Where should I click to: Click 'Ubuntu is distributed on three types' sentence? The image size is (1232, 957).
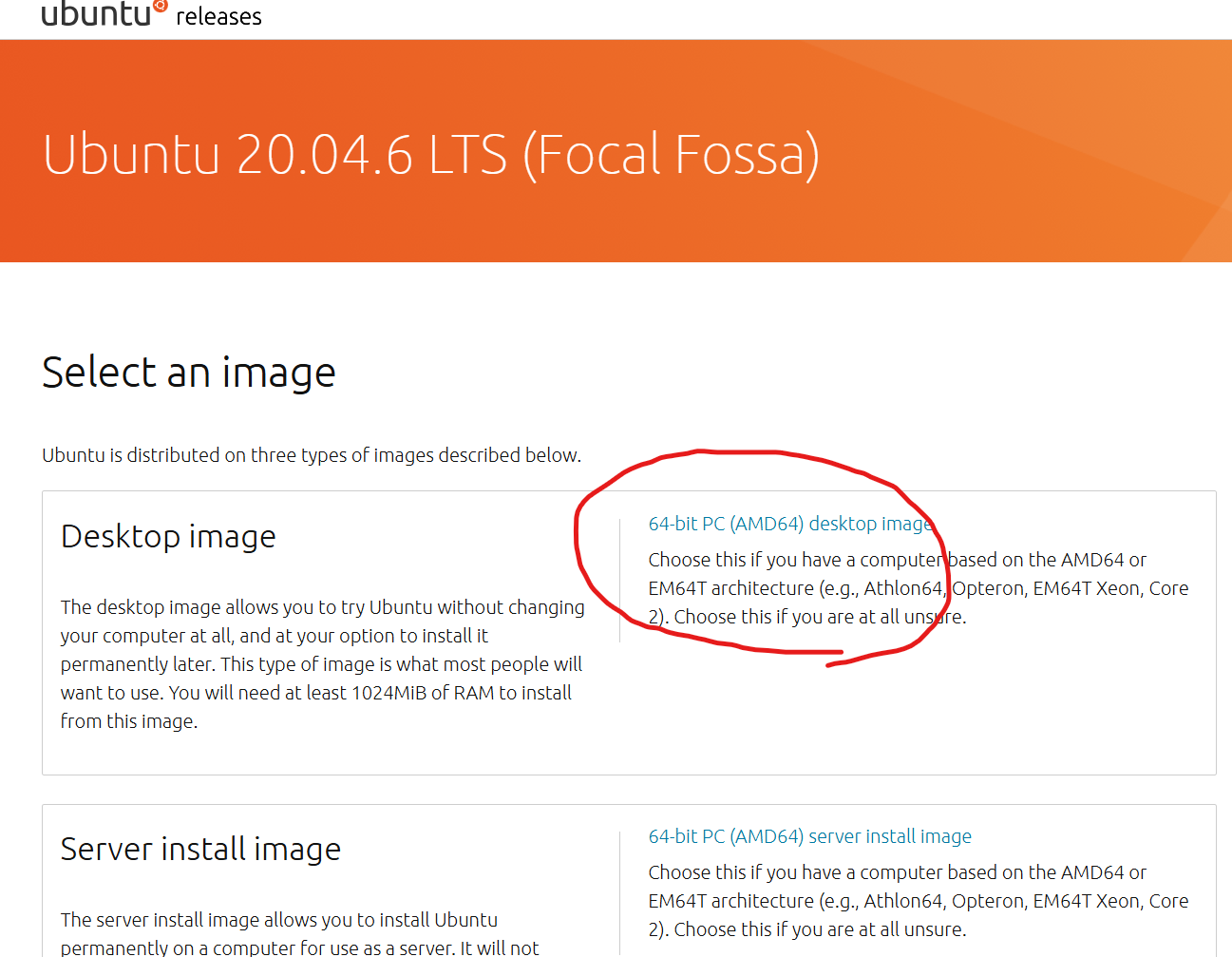tap(312, 455)
